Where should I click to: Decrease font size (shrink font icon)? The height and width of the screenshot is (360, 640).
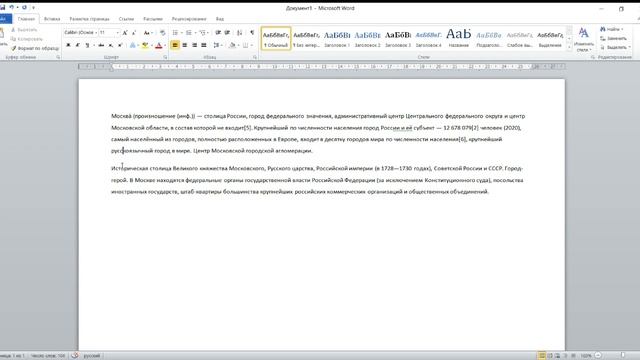click(134, 33)
